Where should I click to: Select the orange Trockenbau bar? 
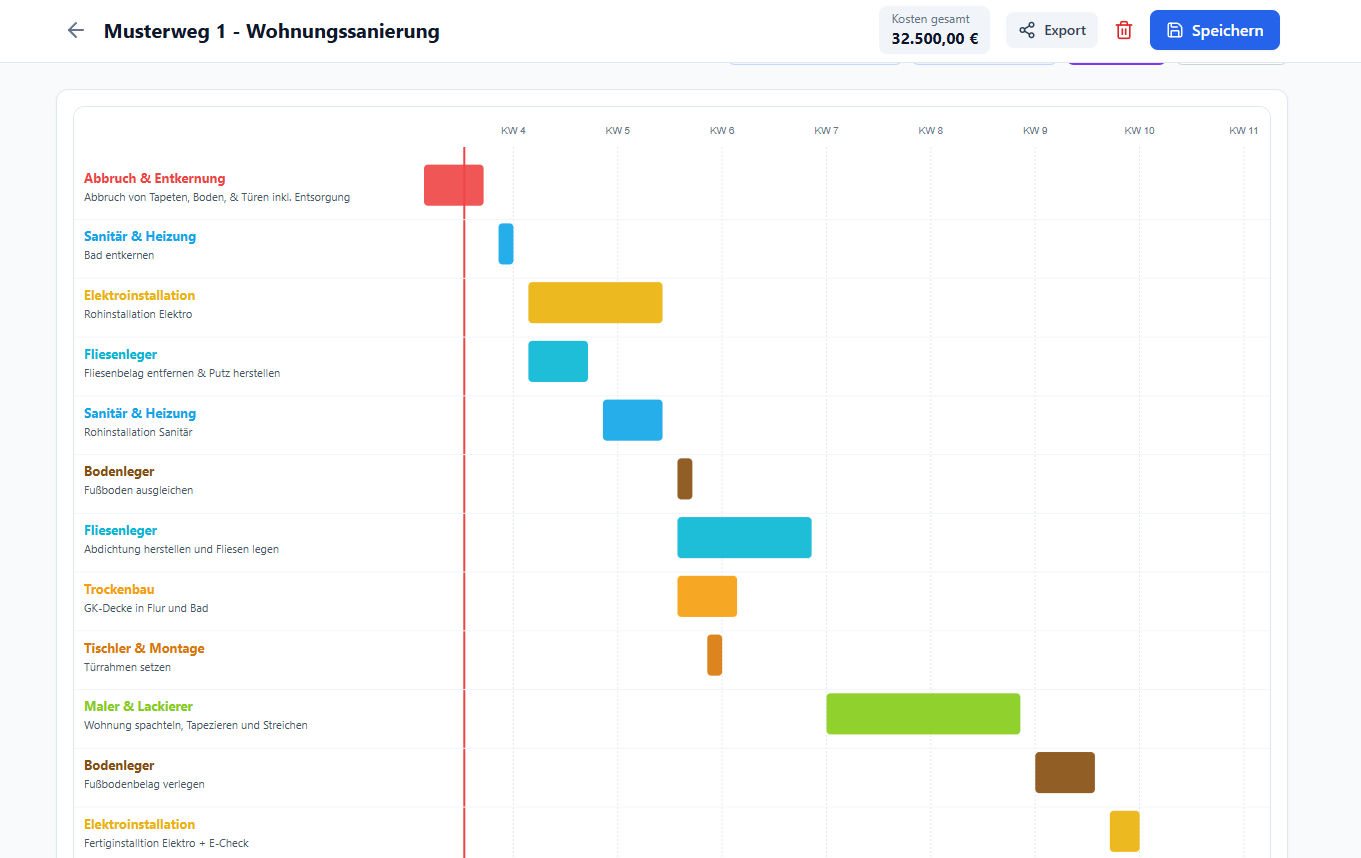click(x=707, y=597)
